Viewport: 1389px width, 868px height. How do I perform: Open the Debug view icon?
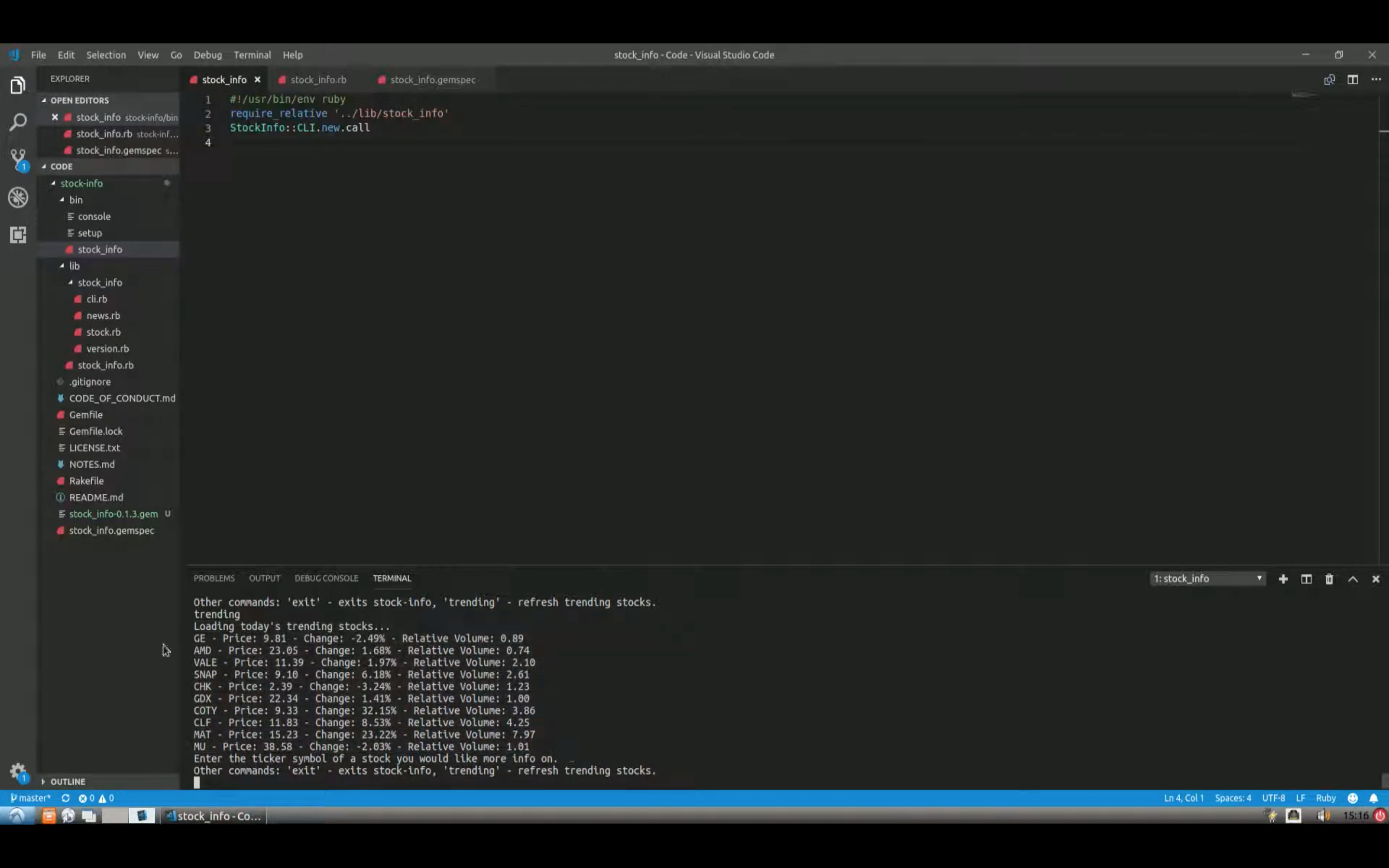click(18, 197)
